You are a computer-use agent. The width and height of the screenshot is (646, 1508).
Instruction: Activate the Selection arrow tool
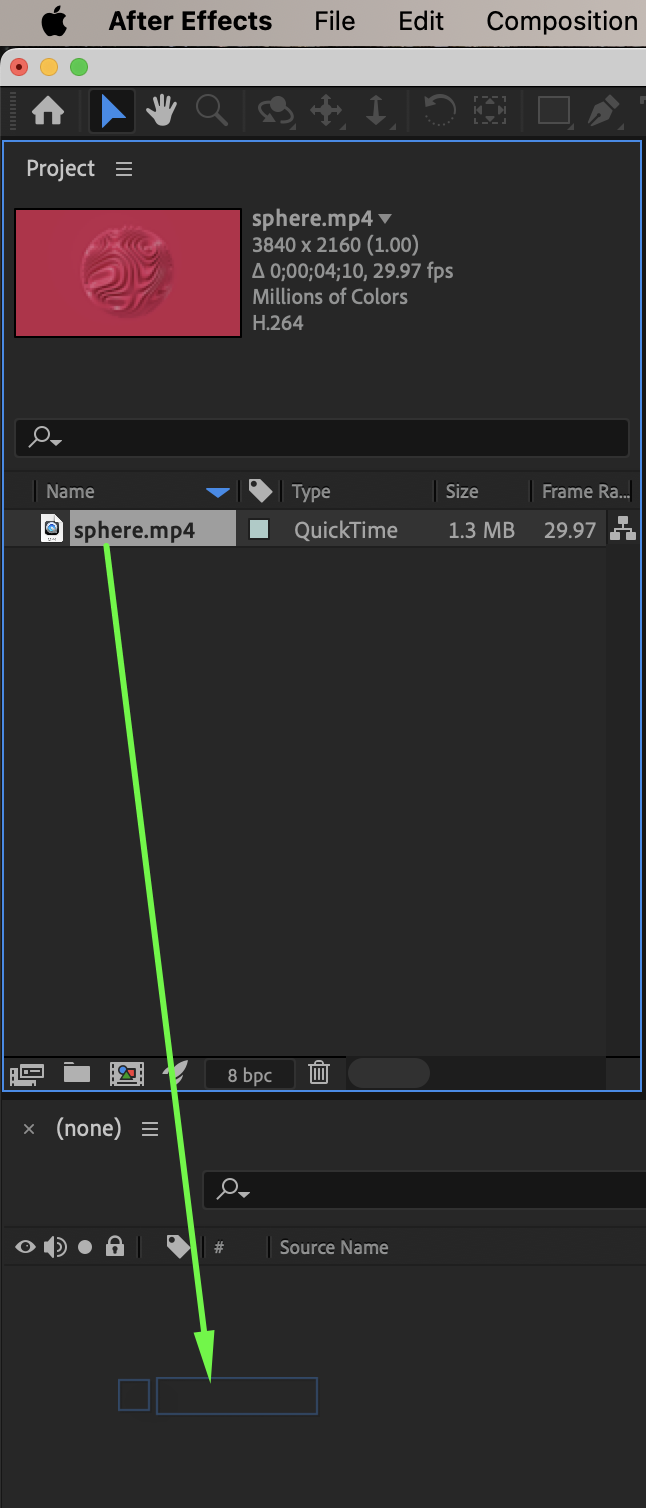112,111
